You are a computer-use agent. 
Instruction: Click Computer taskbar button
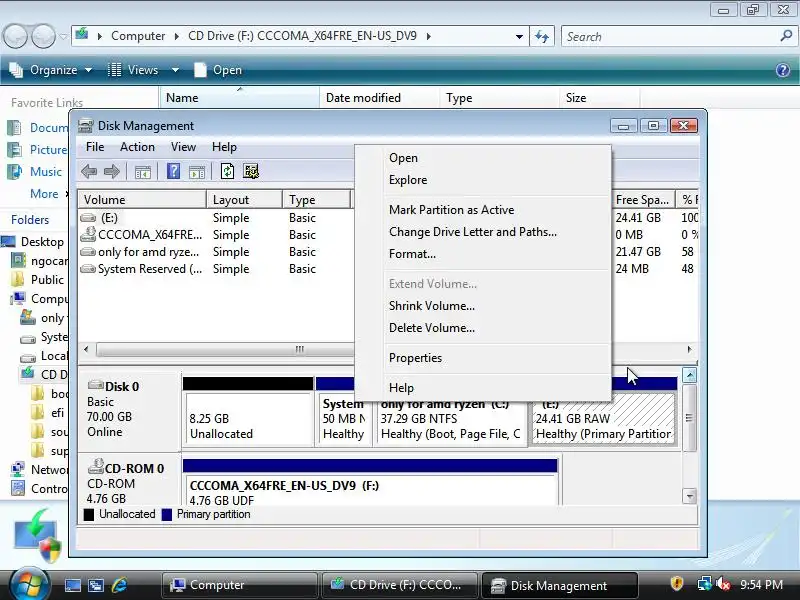coord(239,585)
